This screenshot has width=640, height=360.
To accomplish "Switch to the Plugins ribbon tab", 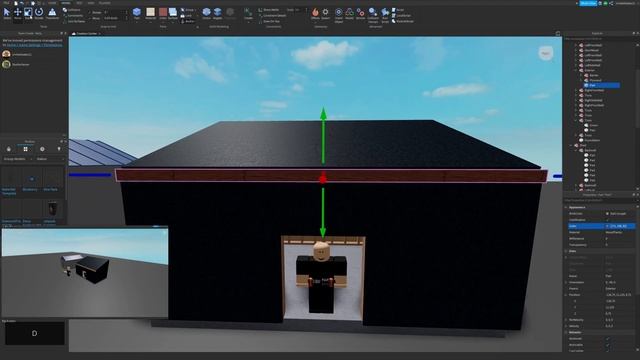I will coord(104,3).
